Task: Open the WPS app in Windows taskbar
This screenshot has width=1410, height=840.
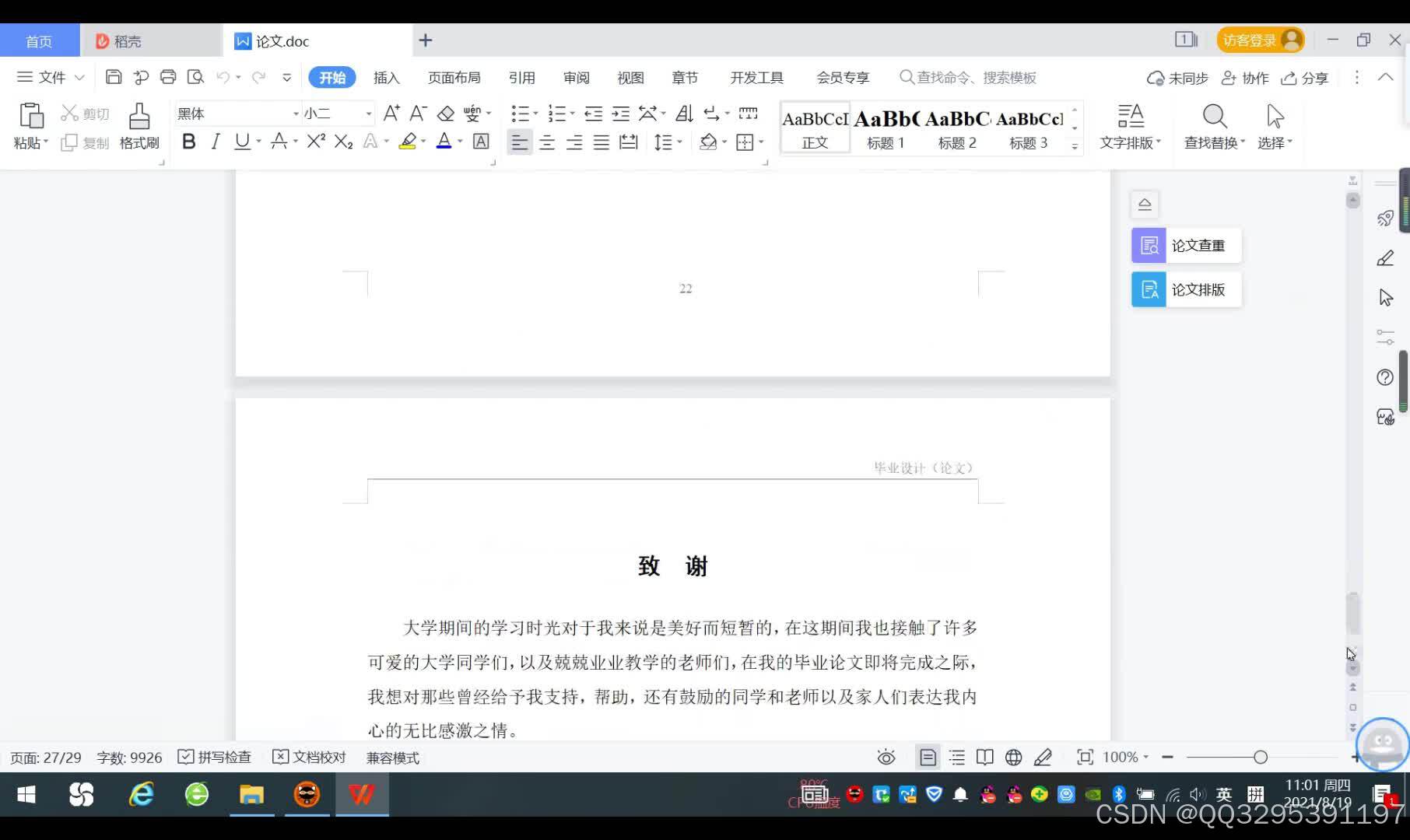Action: pos(362,794)
